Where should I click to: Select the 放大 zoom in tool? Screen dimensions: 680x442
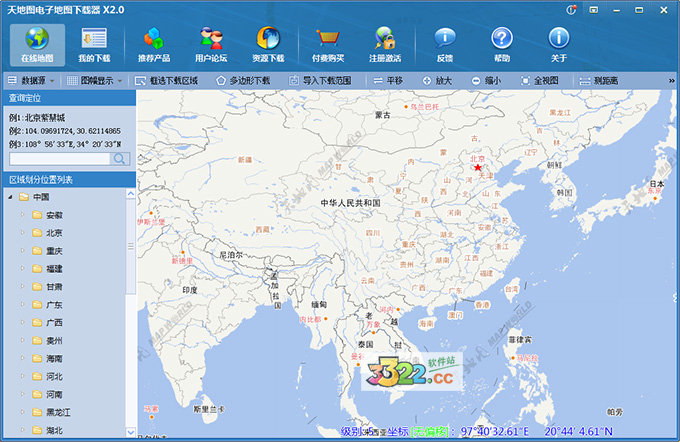tap(437, 81)
